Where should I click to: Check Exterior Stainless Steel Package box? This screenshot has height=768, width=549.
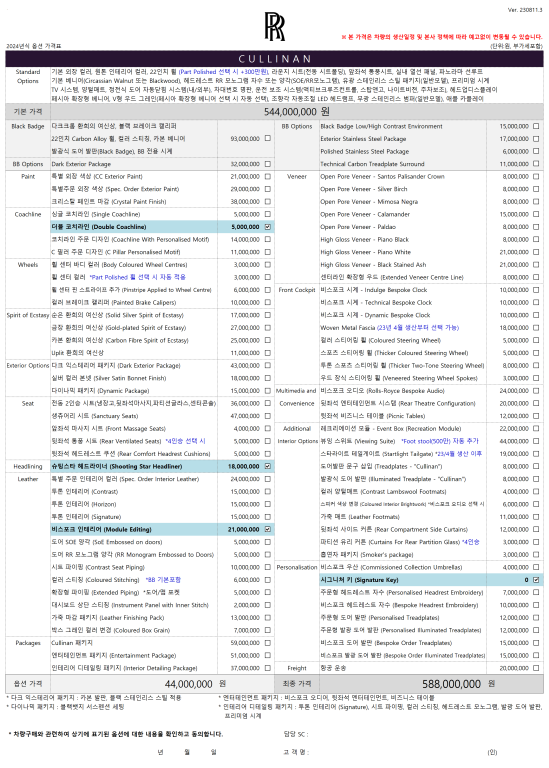click(x=536, y=139)
